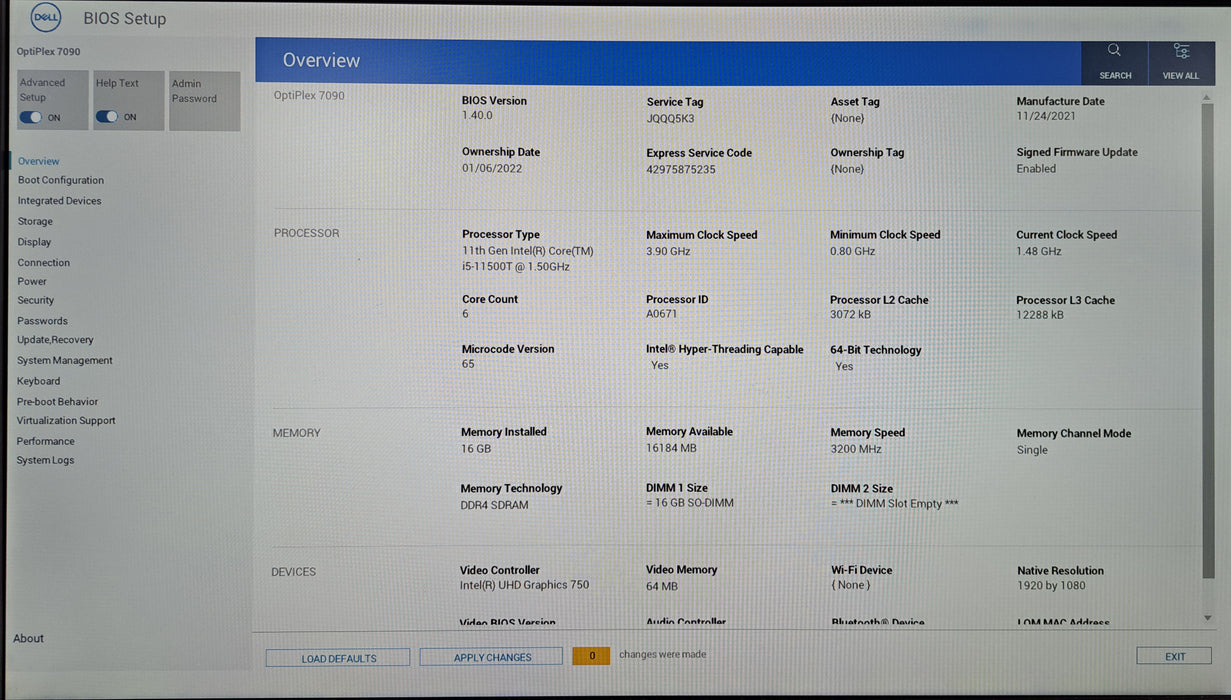Open the View All filter icon
The image size is (1231, 700).
coord(1181,51)
